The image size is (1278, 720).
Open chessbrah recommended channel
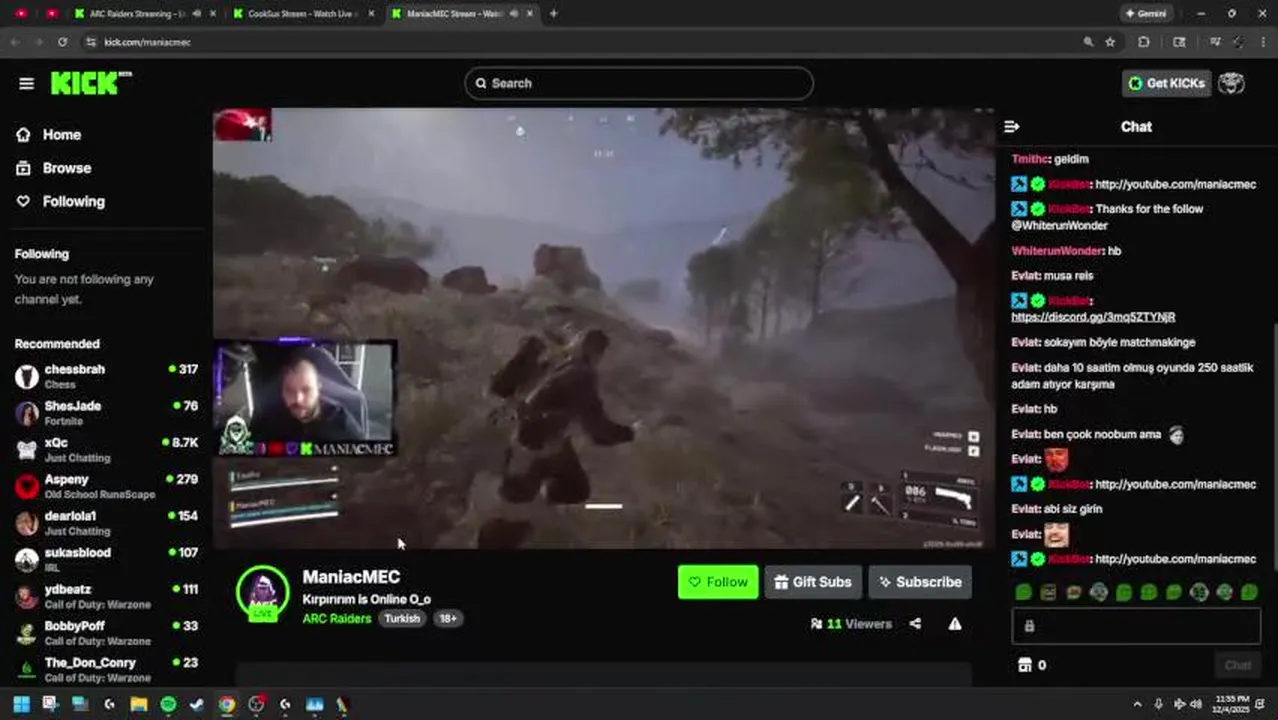tap(106, 376)
